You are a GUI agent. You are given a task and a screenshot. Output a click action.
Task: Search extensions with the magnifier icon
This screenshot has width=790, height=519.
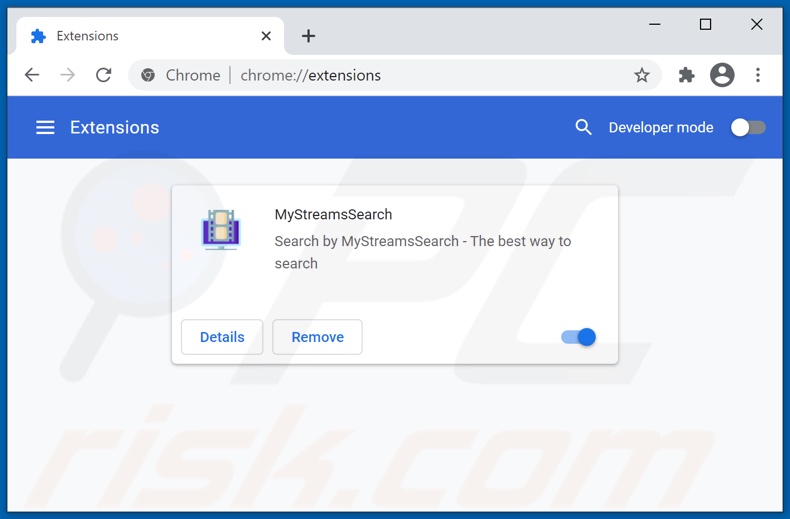[x=583, y=127]
